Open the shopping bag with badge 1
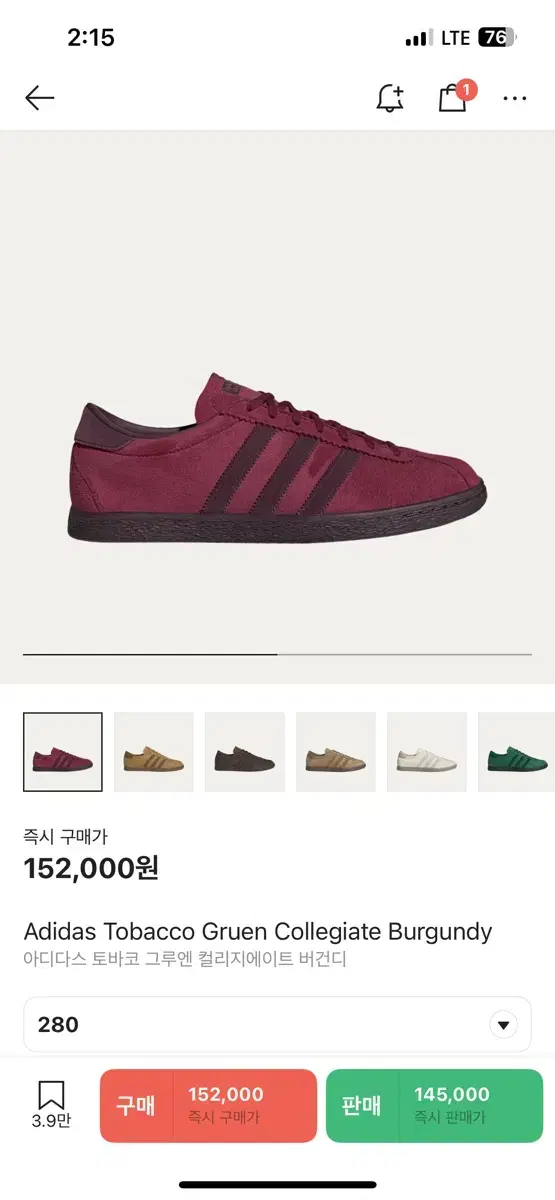Screen dimensions: 555x1200 click(x=456, y=96)
